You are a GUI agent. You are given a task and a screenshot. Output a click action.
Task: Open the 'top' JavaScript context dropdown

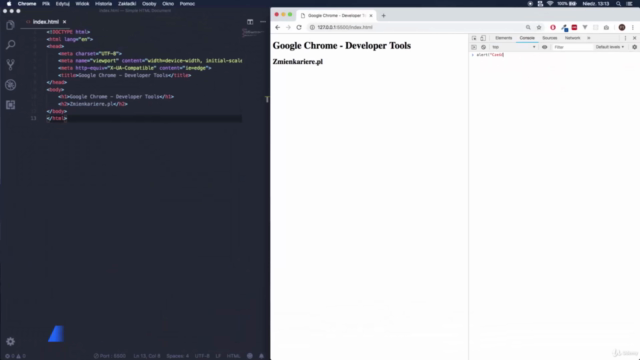pyautogui.click(x=513, y=47)
